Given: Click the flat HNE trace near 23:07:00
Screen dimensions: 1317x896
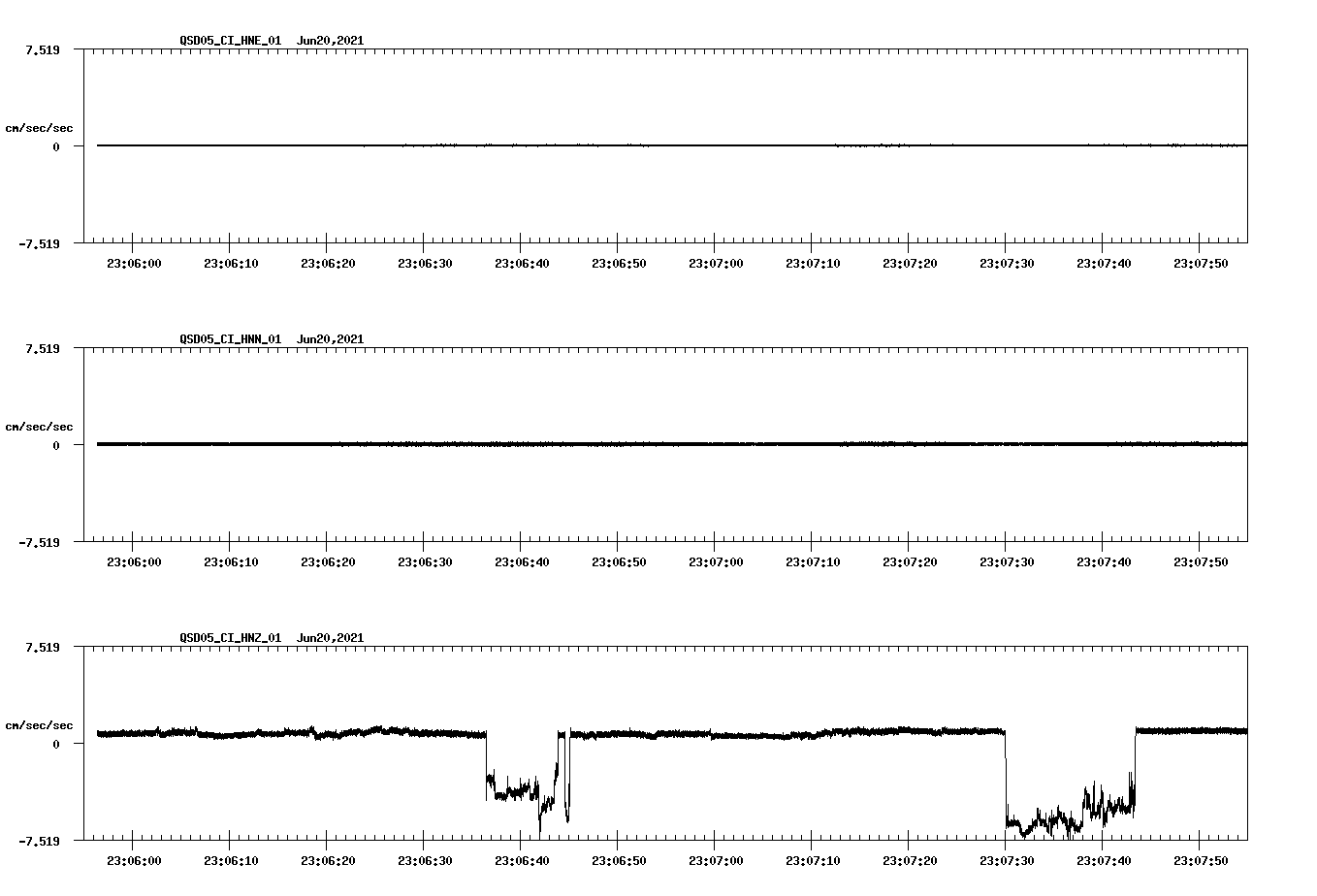Looking at the screenshot, I should pyautogui.click(x=716, y=145).
